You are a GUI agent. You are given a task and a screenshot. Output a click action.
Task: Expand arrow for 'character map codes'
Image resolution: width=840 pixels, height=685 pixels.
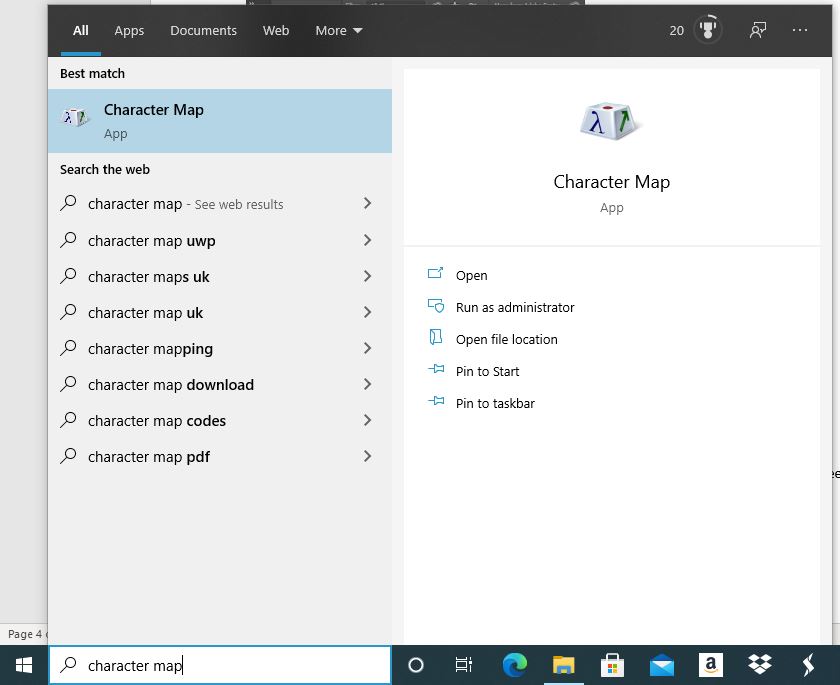pos(368,420)
